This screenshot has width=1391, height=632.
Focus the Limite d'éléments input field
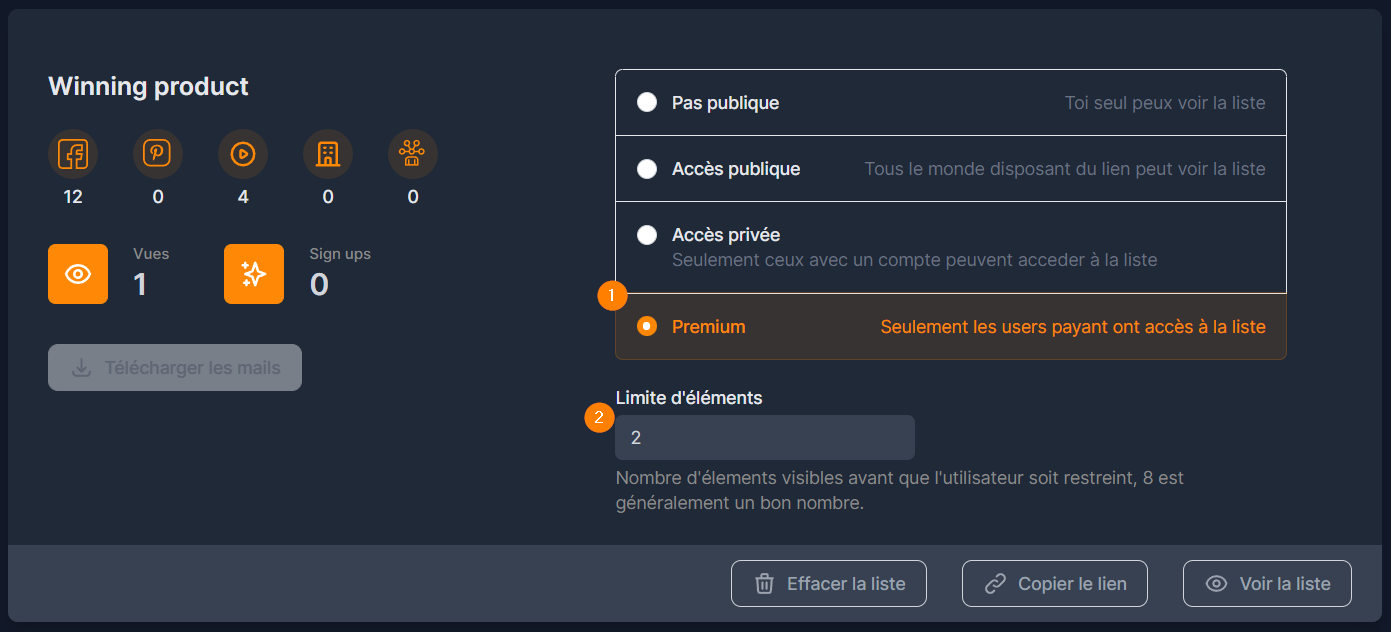(765, 438)
